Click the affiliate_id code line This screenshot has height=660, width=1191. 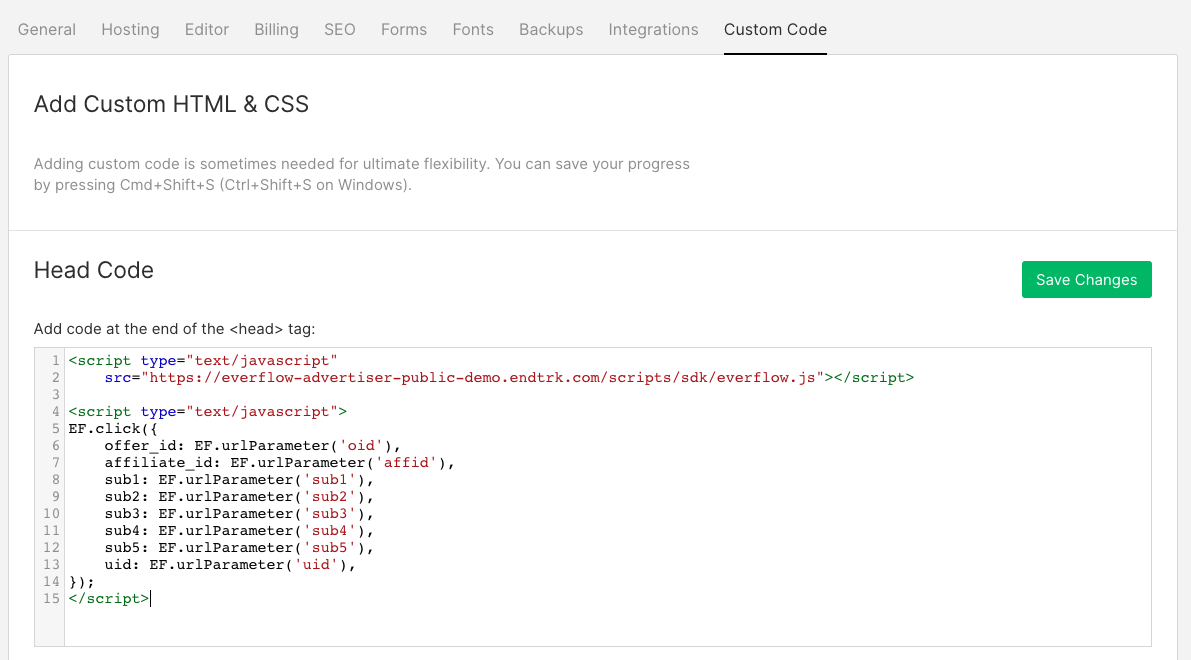tap(280, 463)
